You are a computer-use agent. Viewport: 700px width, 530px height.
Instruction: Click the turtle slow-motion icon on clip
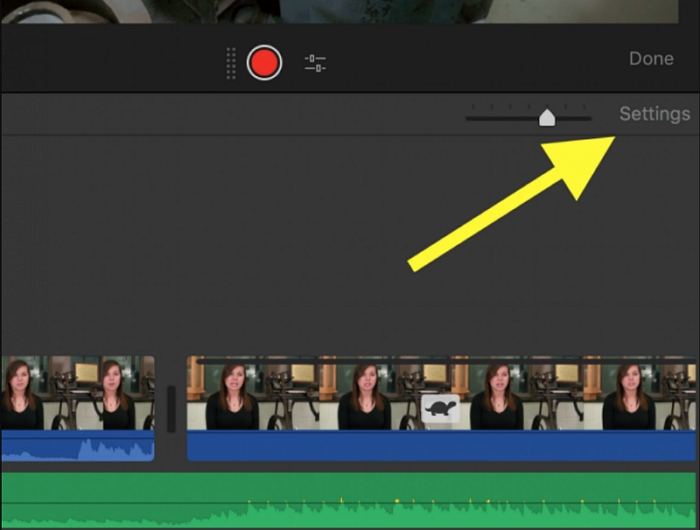click(x=441, y=408)
